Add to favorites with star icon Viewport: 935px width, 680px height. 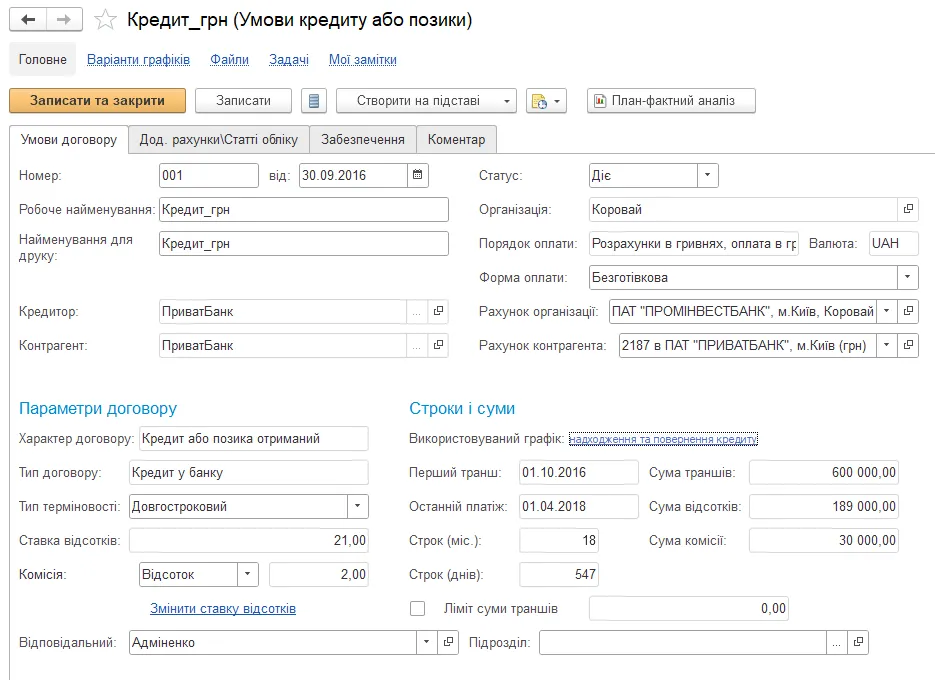click(x=106, y=20)
